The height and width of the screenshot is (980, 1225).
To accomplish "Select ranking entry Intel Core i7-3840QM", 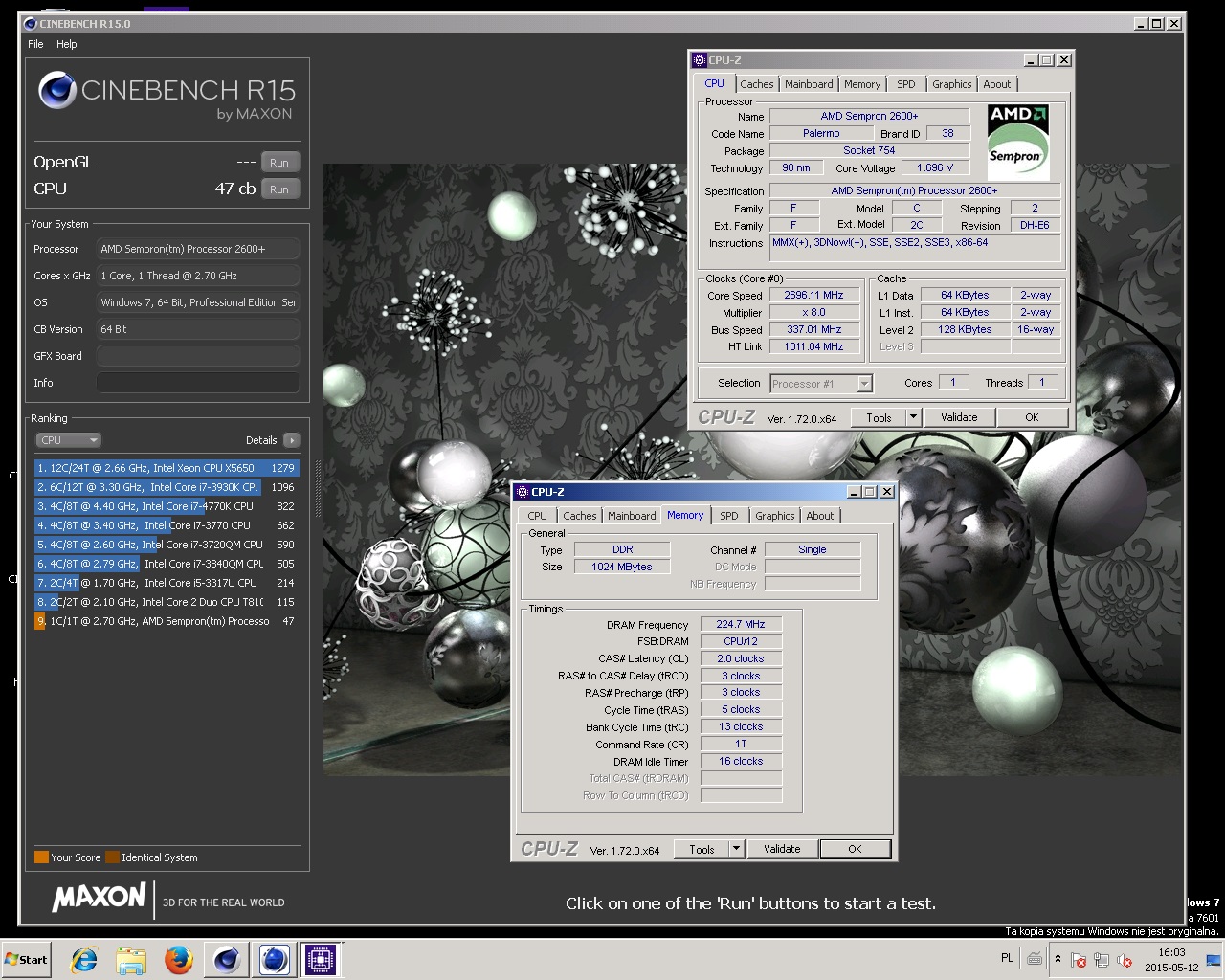I will pos(167,564).
